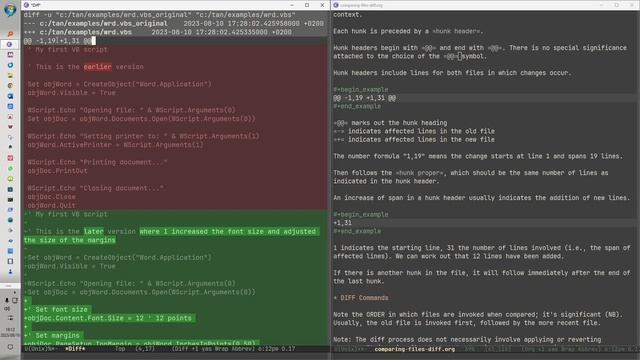The height and width of the screenshot is (360, 640).
Task: Open the orange PowerPoint taskbar icon
Action: 10,34
